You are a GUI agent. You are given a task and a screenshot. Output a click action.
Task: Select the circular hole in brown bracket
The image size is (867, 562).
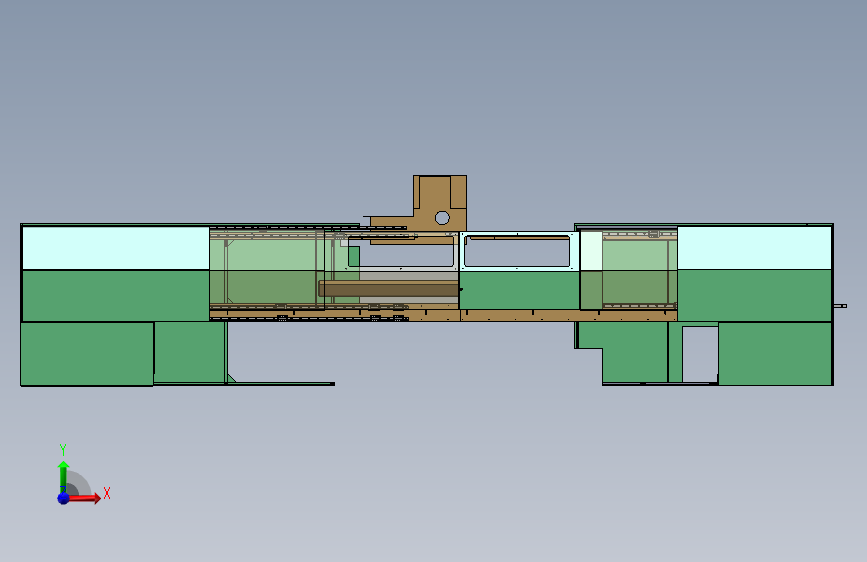pyautogui.click(x=442, y=218)
